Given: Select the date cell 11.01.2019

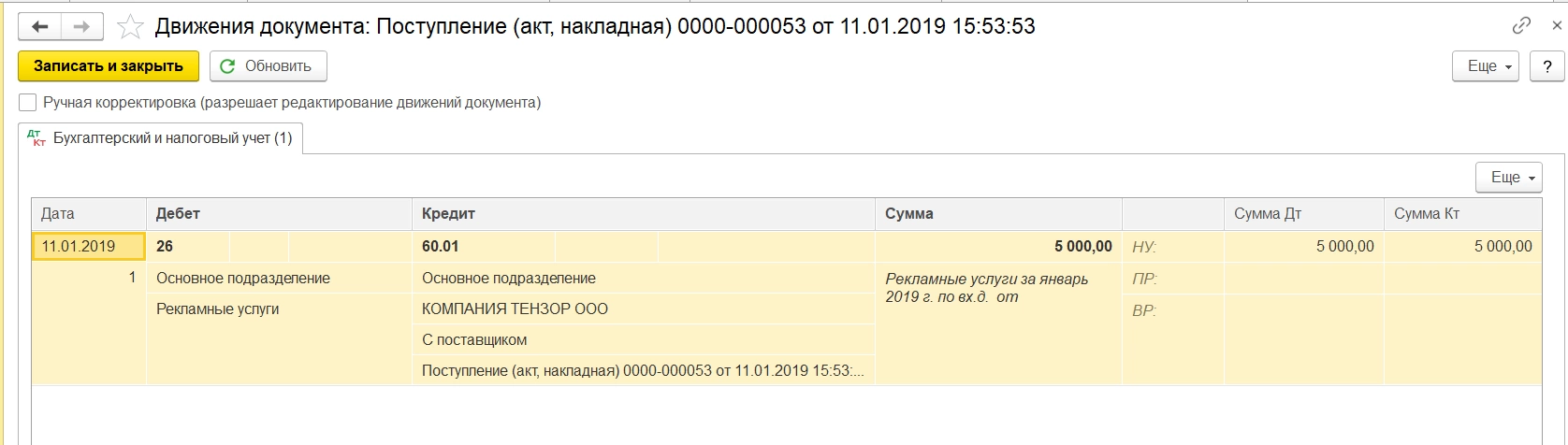Looking at the screenshot, I should click(x=88, y=247).
